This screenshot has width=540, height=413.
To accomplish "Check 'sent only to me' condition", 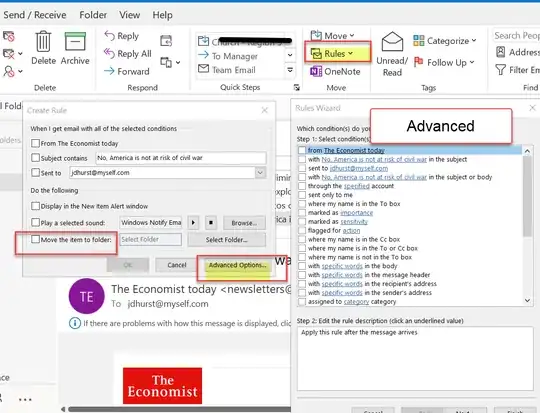I will coord(302,195).
